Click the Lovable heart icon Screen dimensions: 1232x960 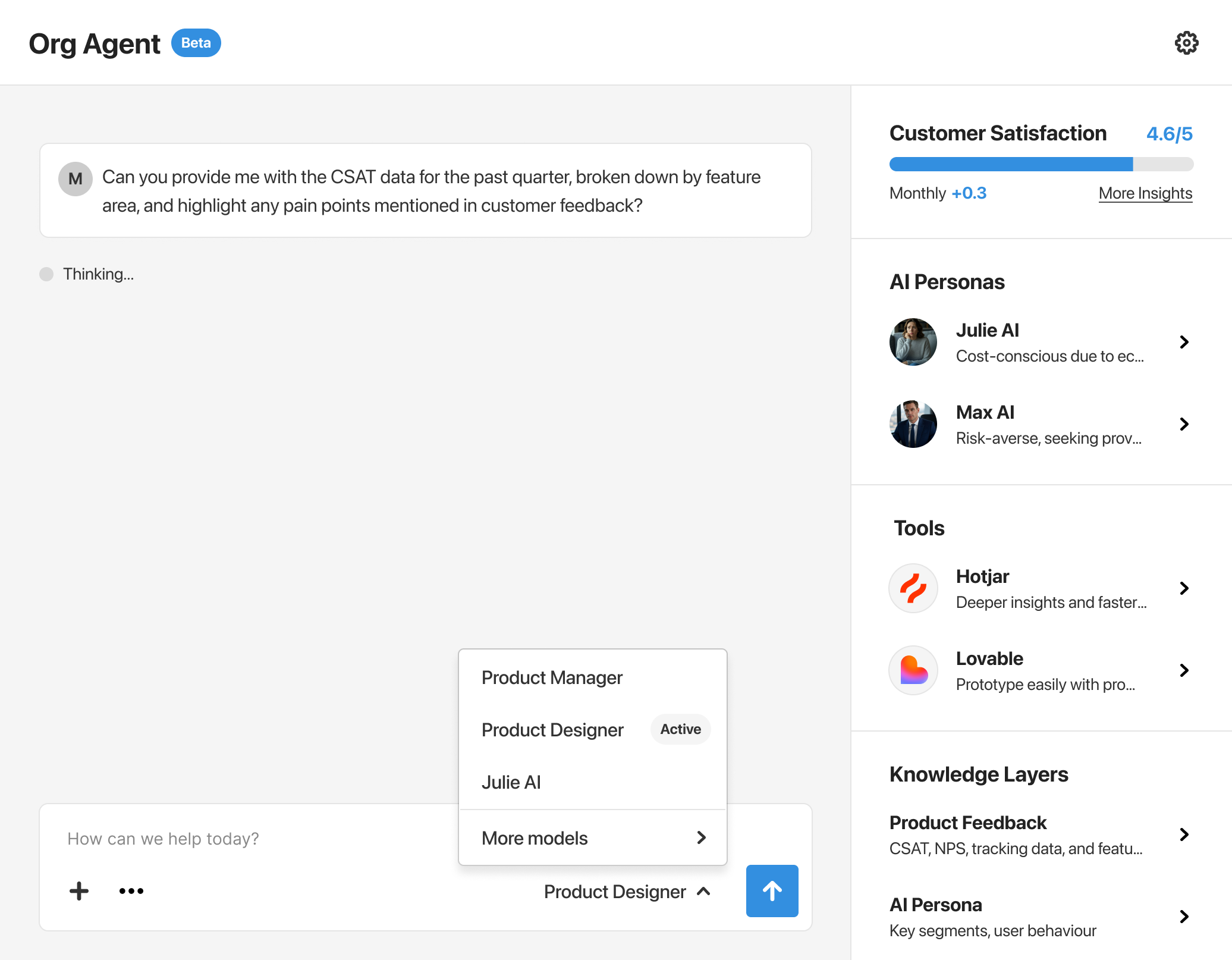[x=913, y=670]
